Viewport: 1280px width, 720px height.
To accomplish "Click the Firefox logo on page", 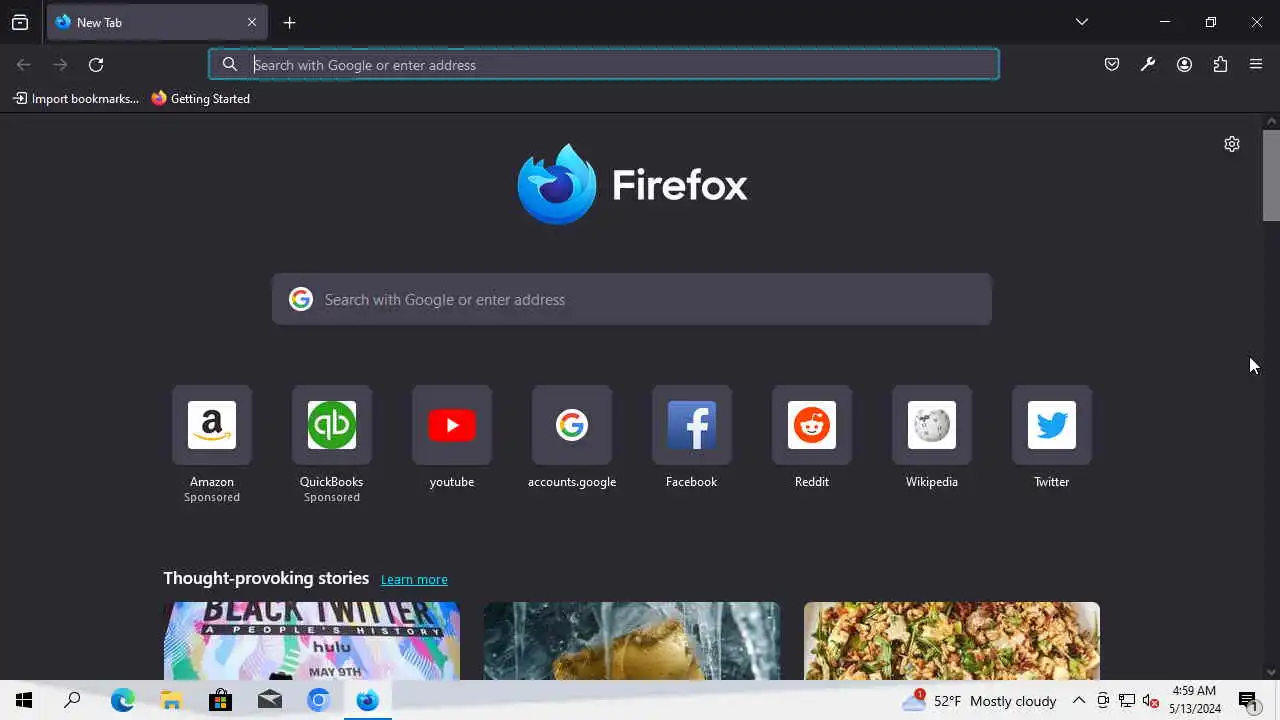I will click(632, 185).
